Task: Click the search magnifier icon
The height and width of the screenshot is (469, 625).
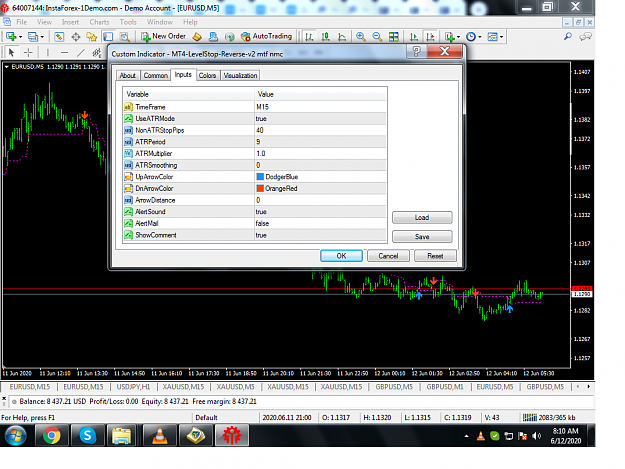Action: pyautogui.click(x=568, y=37)
